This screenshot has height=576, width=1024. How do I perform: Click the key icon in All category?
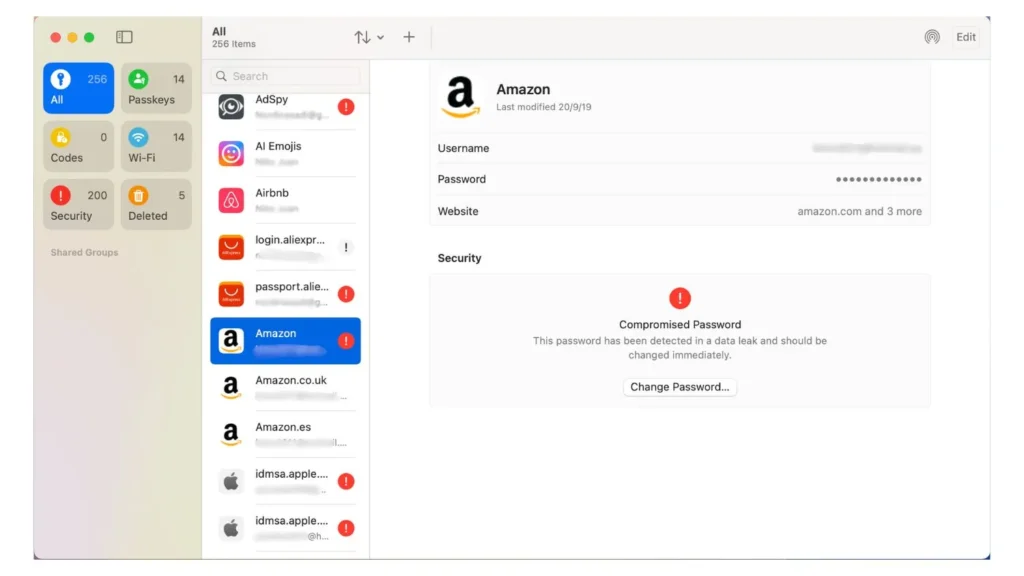(61, 80)
